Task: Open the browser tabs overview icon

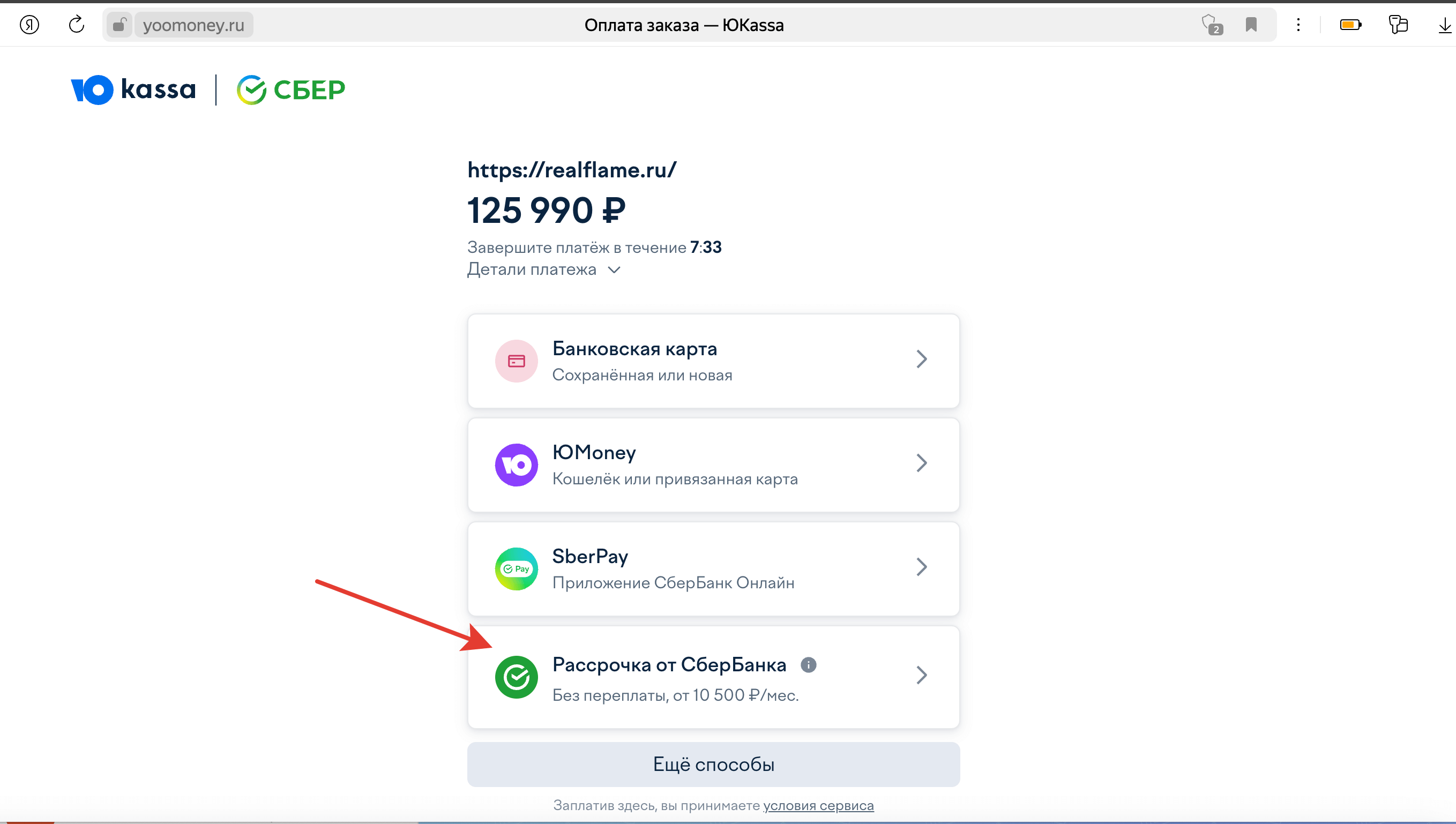Action: tap(1398, 25)
